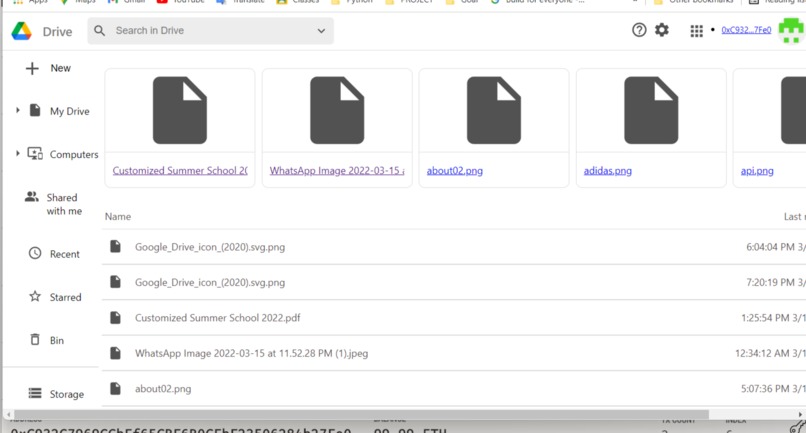Image resolution: width=806 pixels, height=433 pixels.
Task: Open the about02.png card link
Action: click(x=454, y=171)
